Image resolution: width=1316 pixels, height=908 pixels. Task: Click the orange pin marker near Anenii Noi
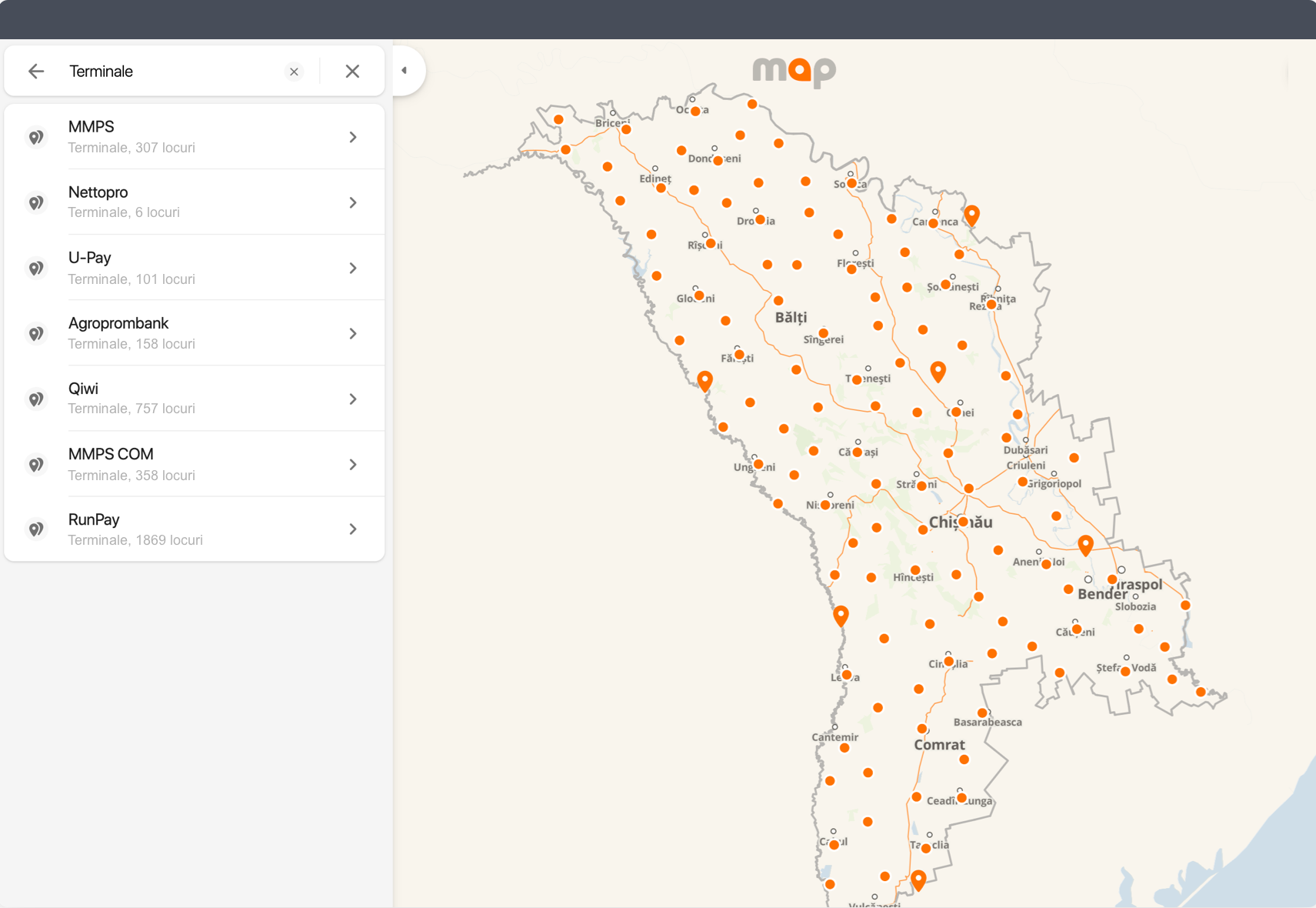coord(1085,546)
